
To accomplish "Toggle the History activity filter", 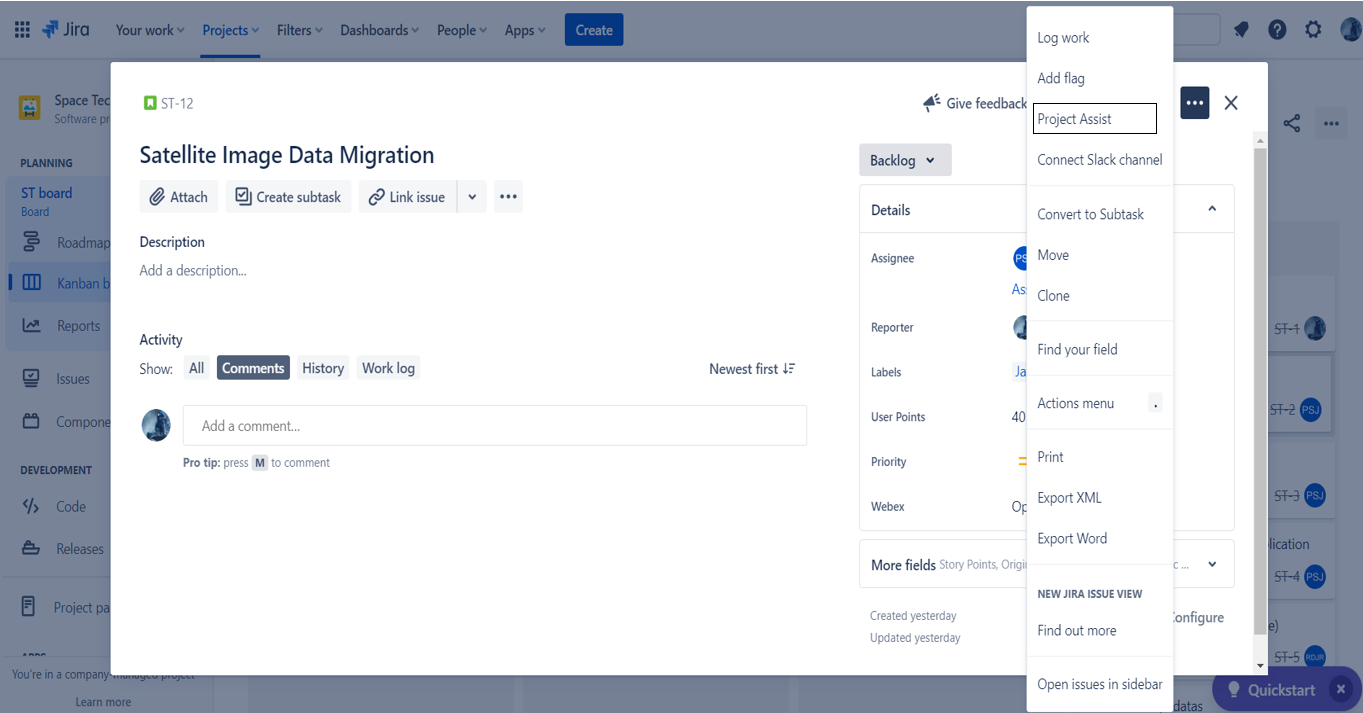I will click(323, 368).
